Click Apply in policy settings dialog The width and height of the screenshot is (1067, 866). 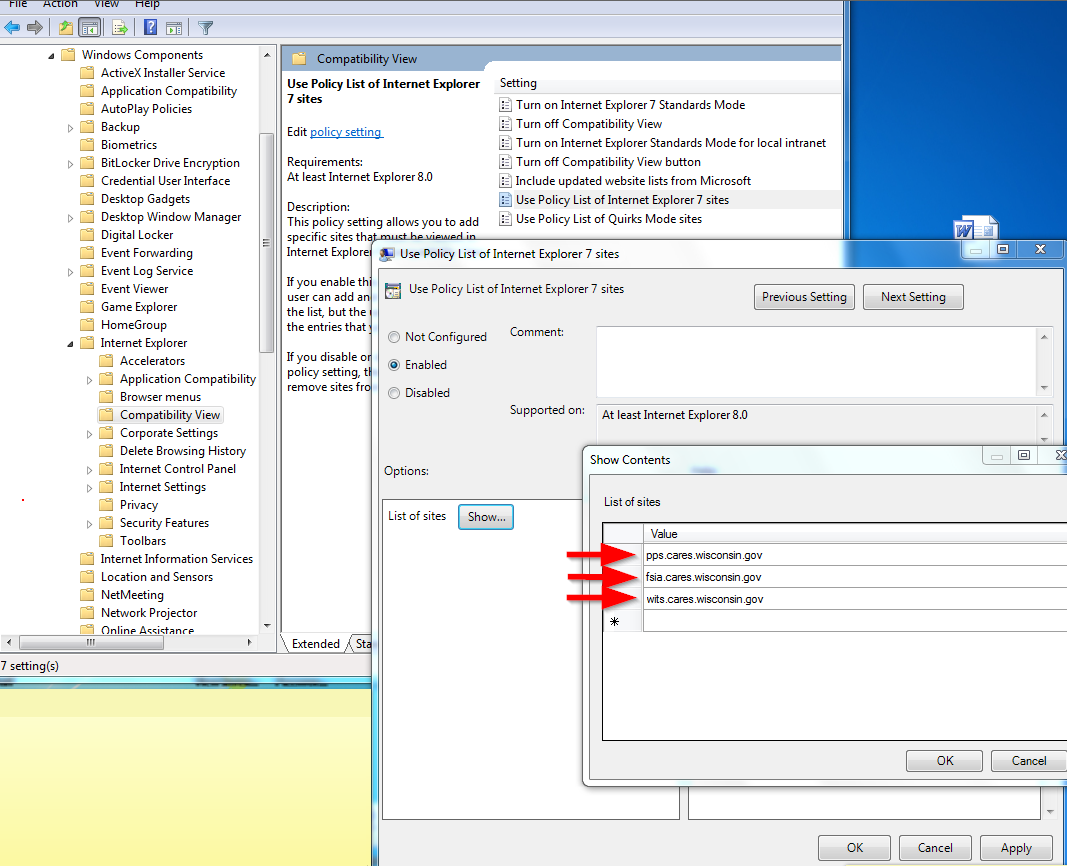tap(1016, 848)
